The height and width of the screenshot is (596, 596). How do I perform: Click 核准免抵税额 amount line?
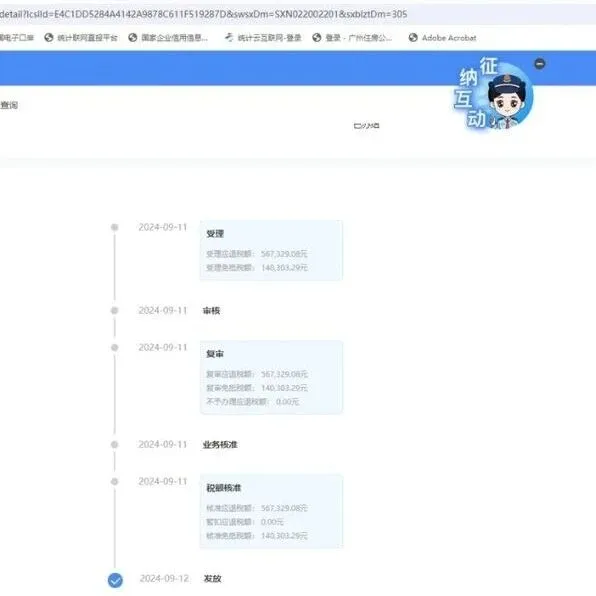click(257, 536)
